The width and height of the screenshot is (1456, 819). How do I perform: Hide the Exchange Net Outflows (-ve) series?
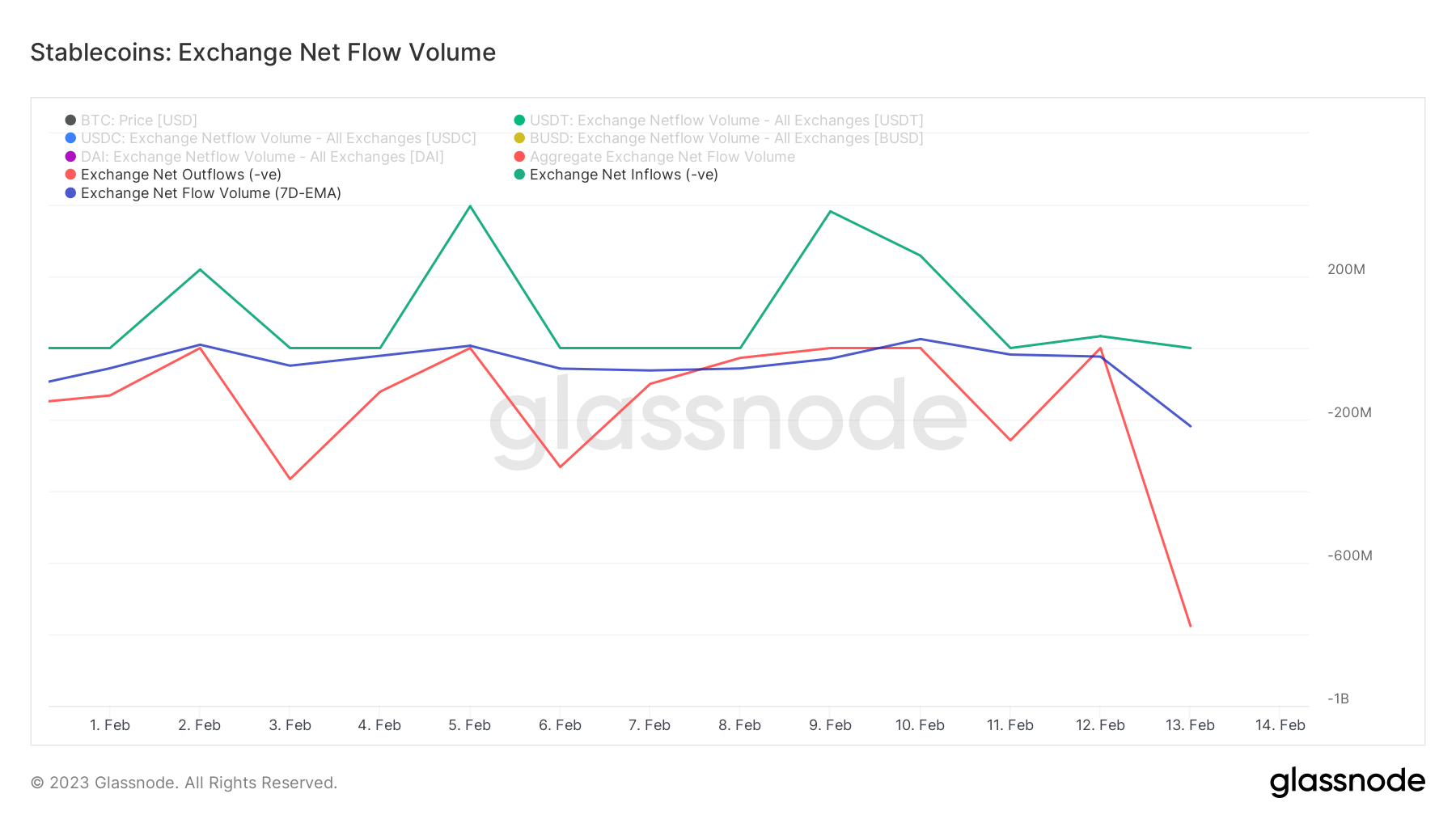[x=180, y=175]
